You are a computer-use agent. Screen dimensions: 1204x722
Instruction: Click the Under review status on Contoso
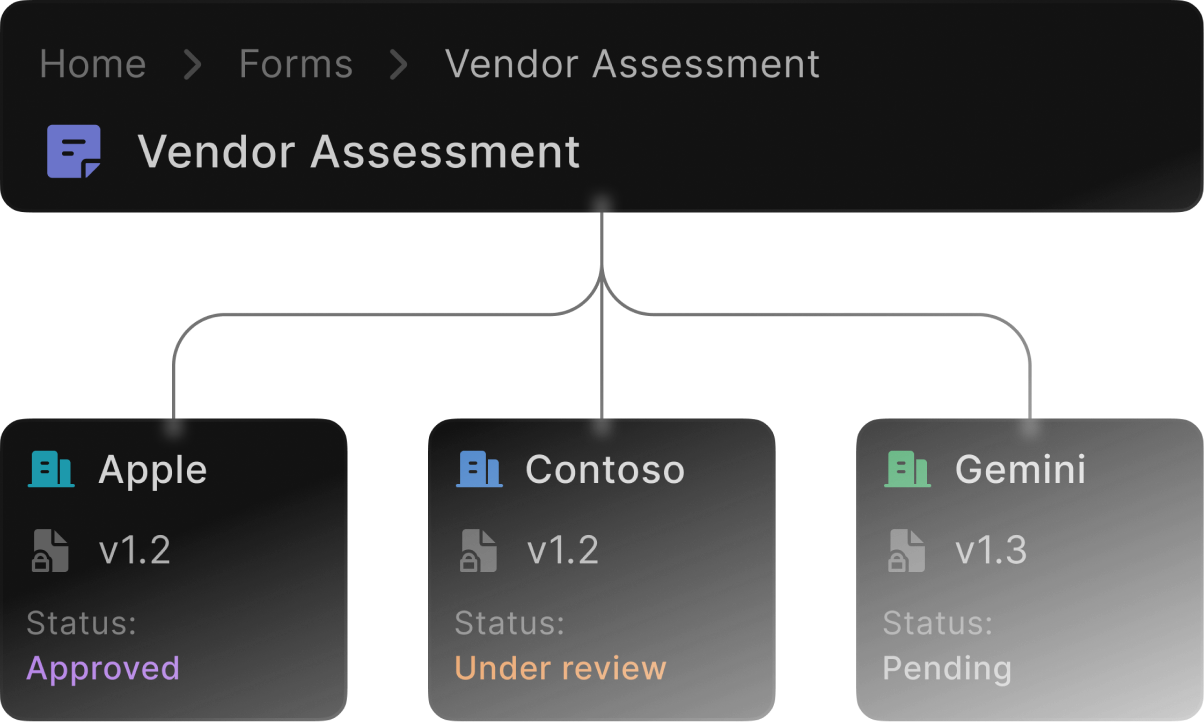(560, 668)
